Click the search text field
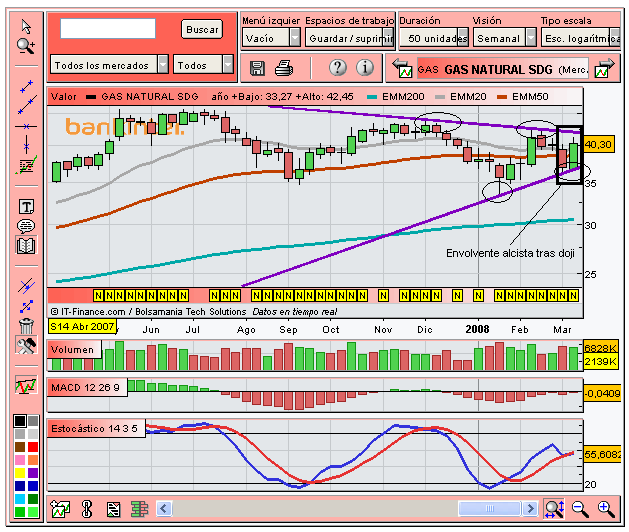629x532 pixels. [108, 28]
